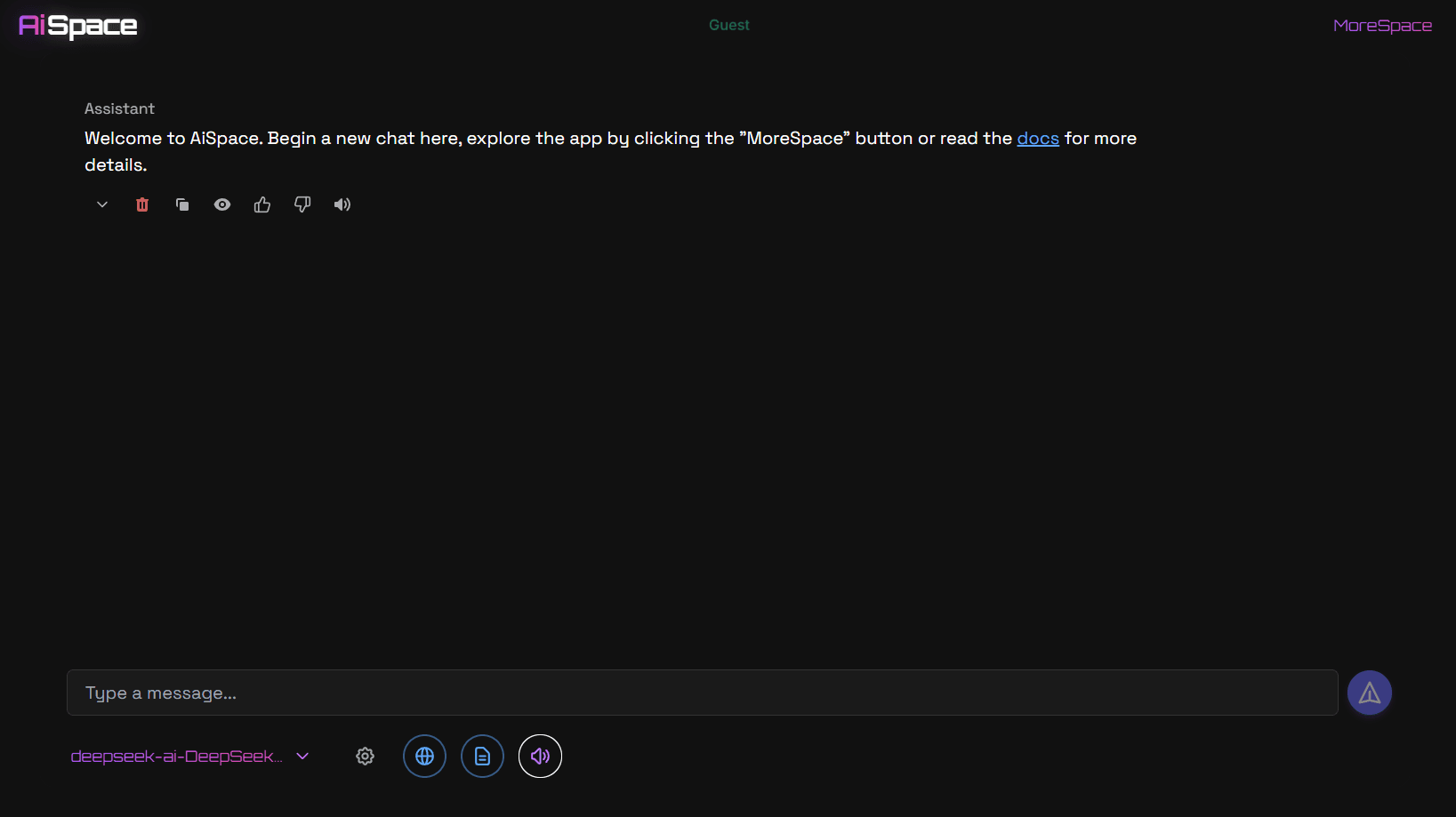Toggle message visibility with eye icon

[x=222, y=204]
